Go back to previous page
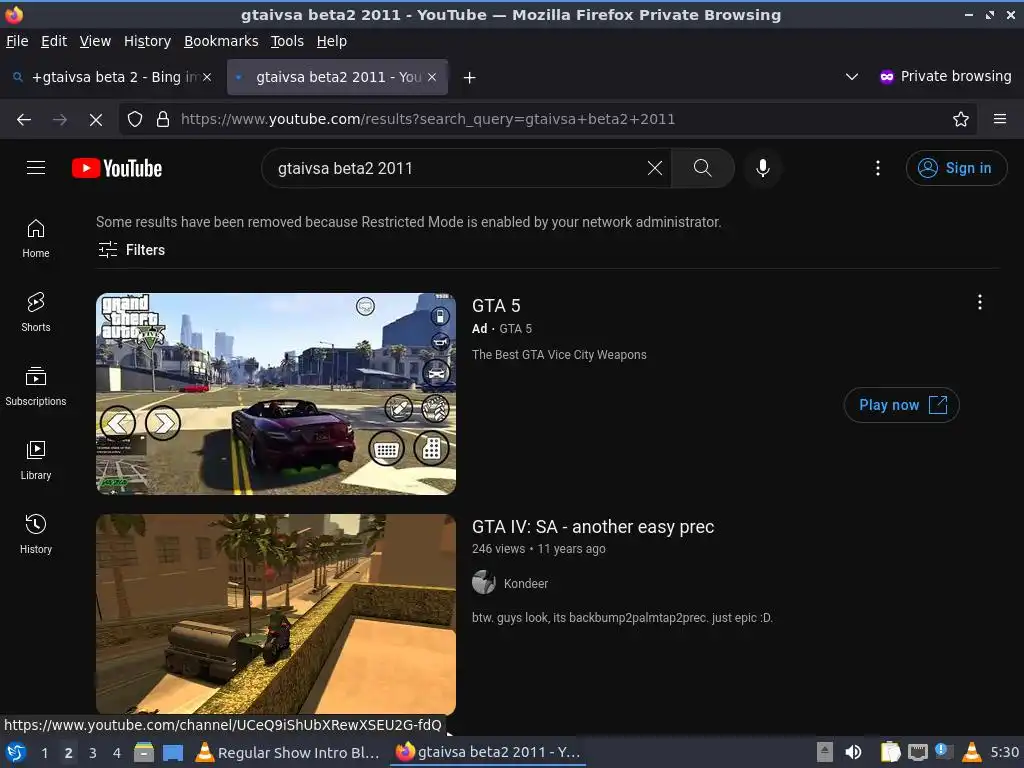 (x=24, y=120)
